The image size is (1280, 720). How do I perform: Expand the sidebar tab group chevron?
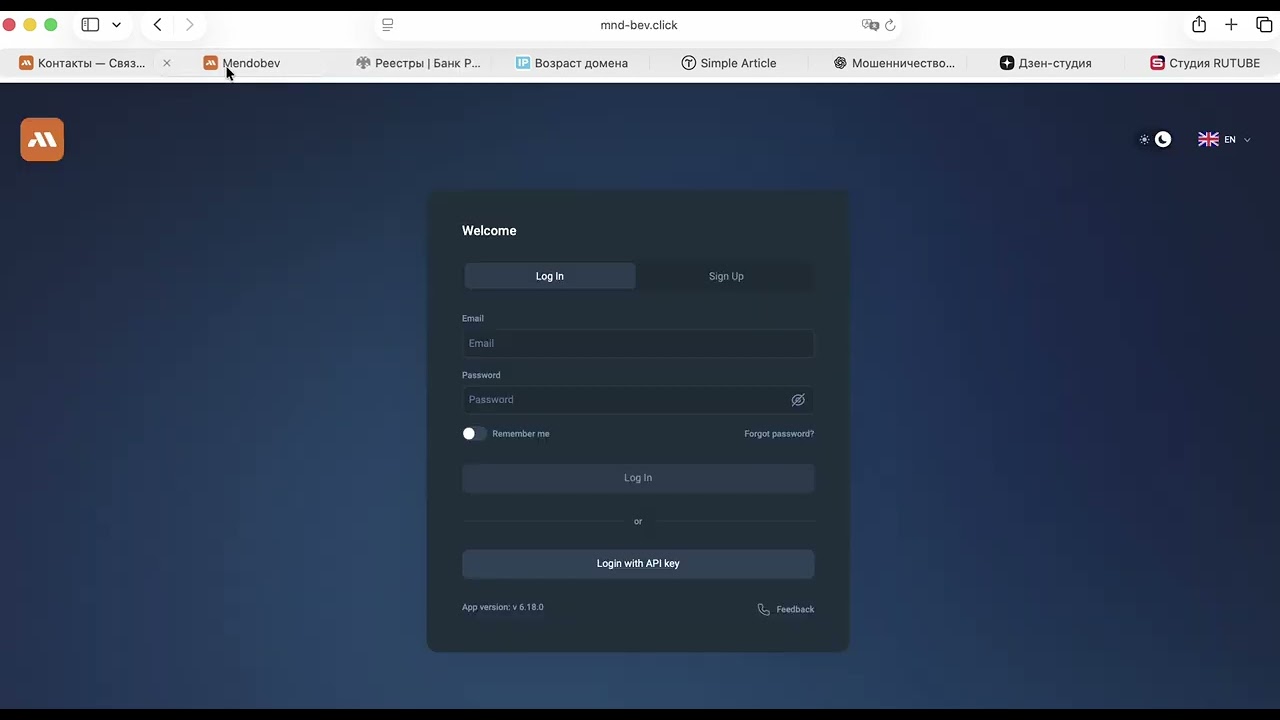[116, 25]
